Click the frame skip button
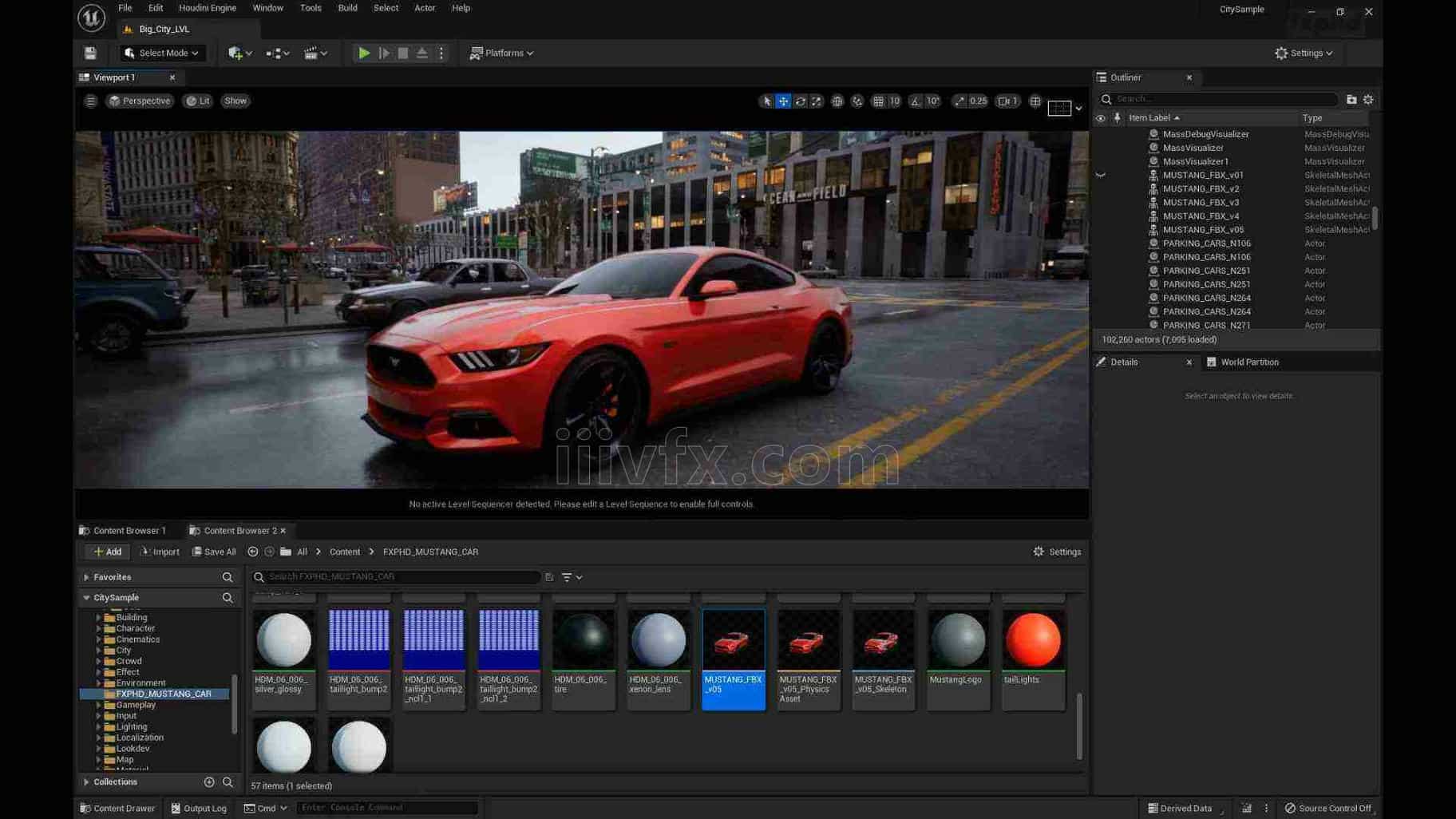1456x819 pixels. pos(384,53)
